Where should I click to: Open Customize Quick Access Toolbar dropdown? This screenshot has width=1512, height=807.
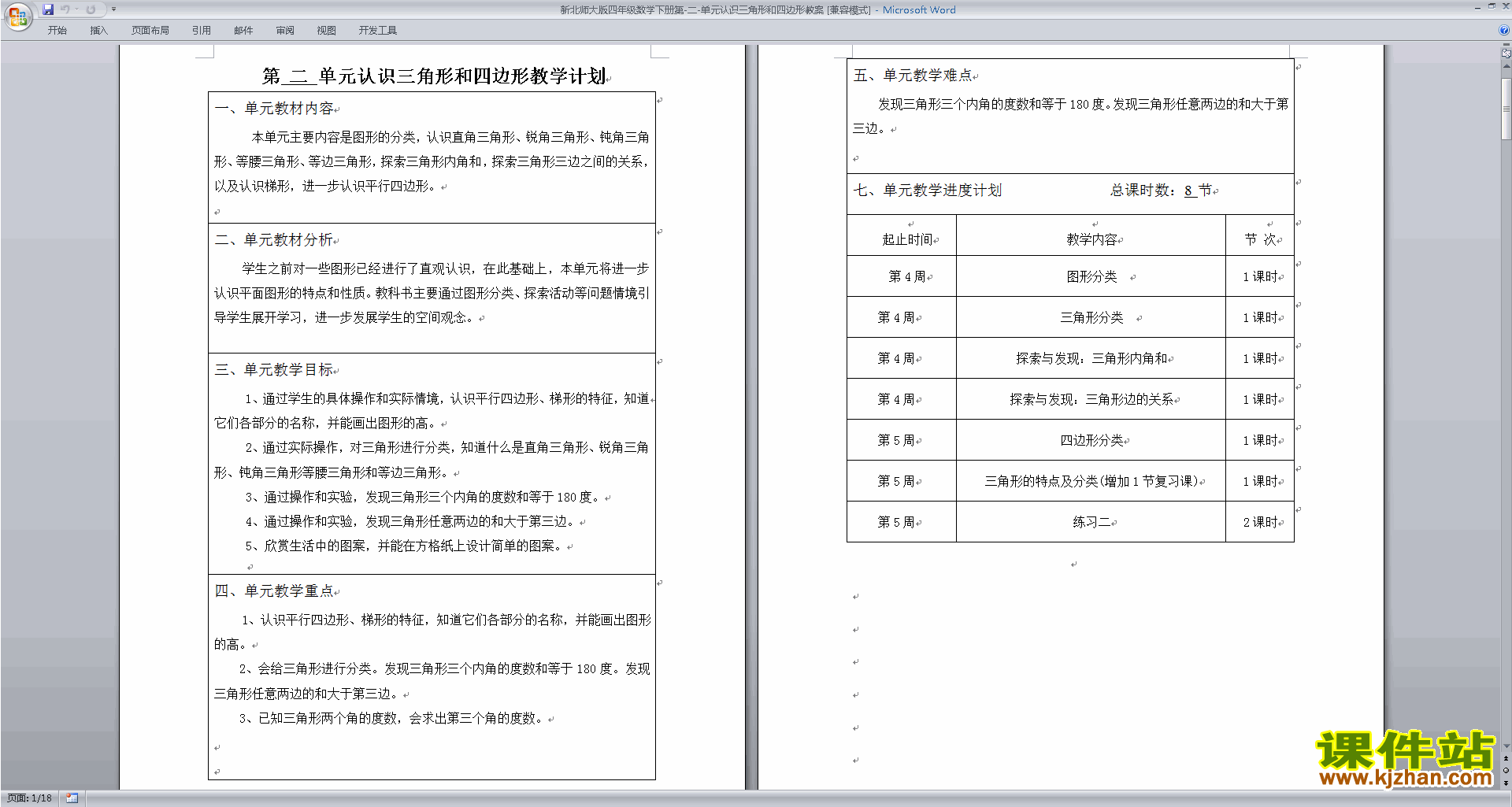tap(113, 9)
